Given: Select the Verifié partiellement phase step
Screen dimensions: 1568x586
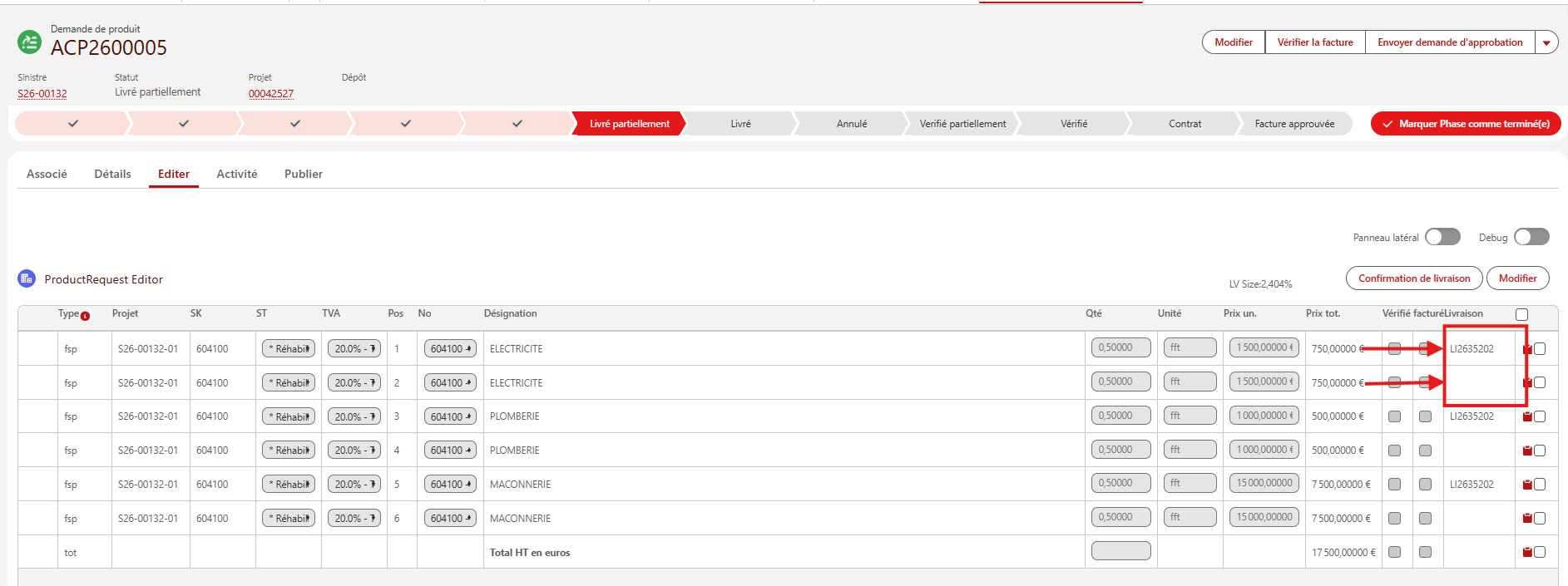Looking at the screenshot, I should pos(962,124).
